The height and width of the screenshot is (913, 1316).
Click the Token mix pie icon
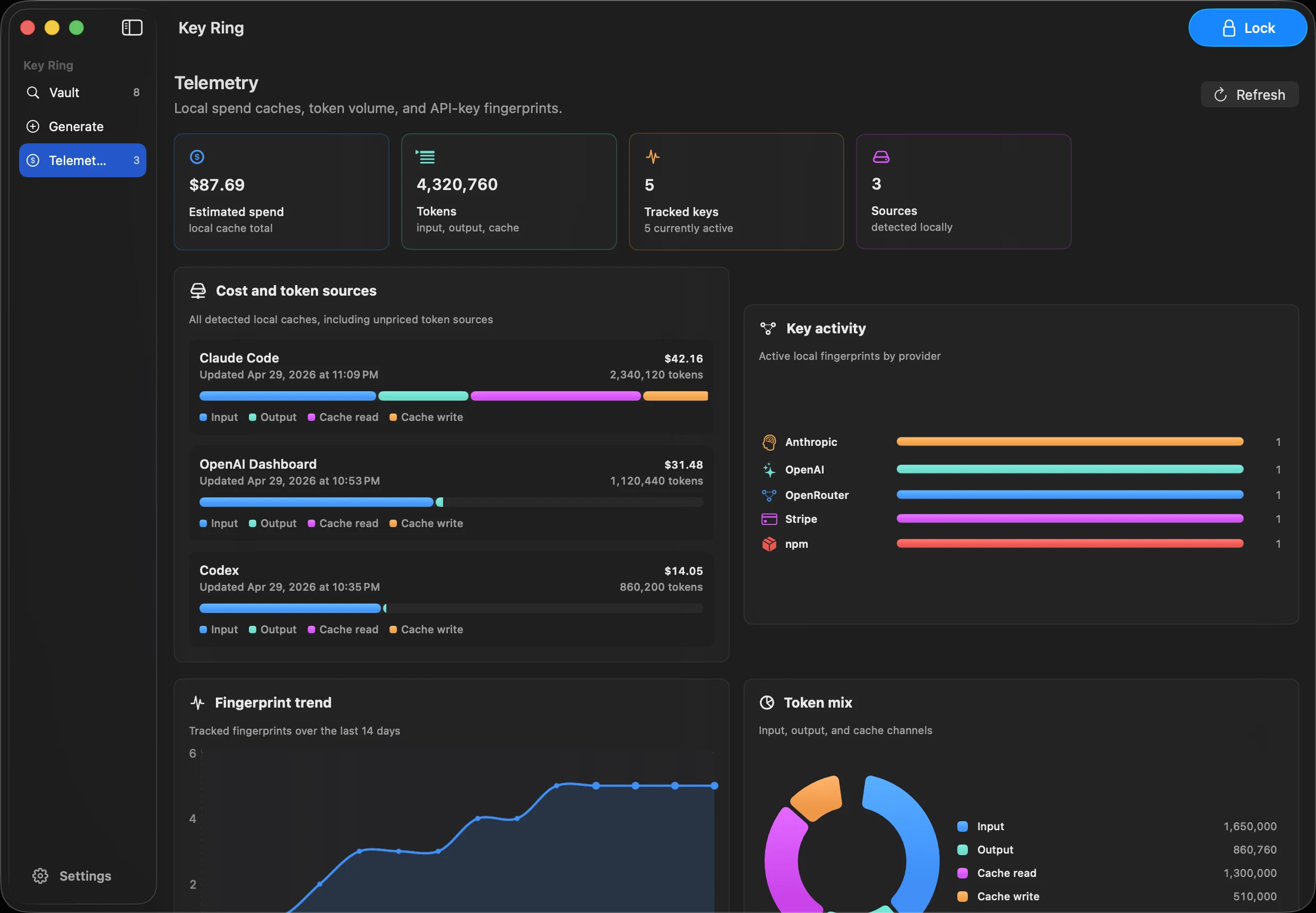766,702
